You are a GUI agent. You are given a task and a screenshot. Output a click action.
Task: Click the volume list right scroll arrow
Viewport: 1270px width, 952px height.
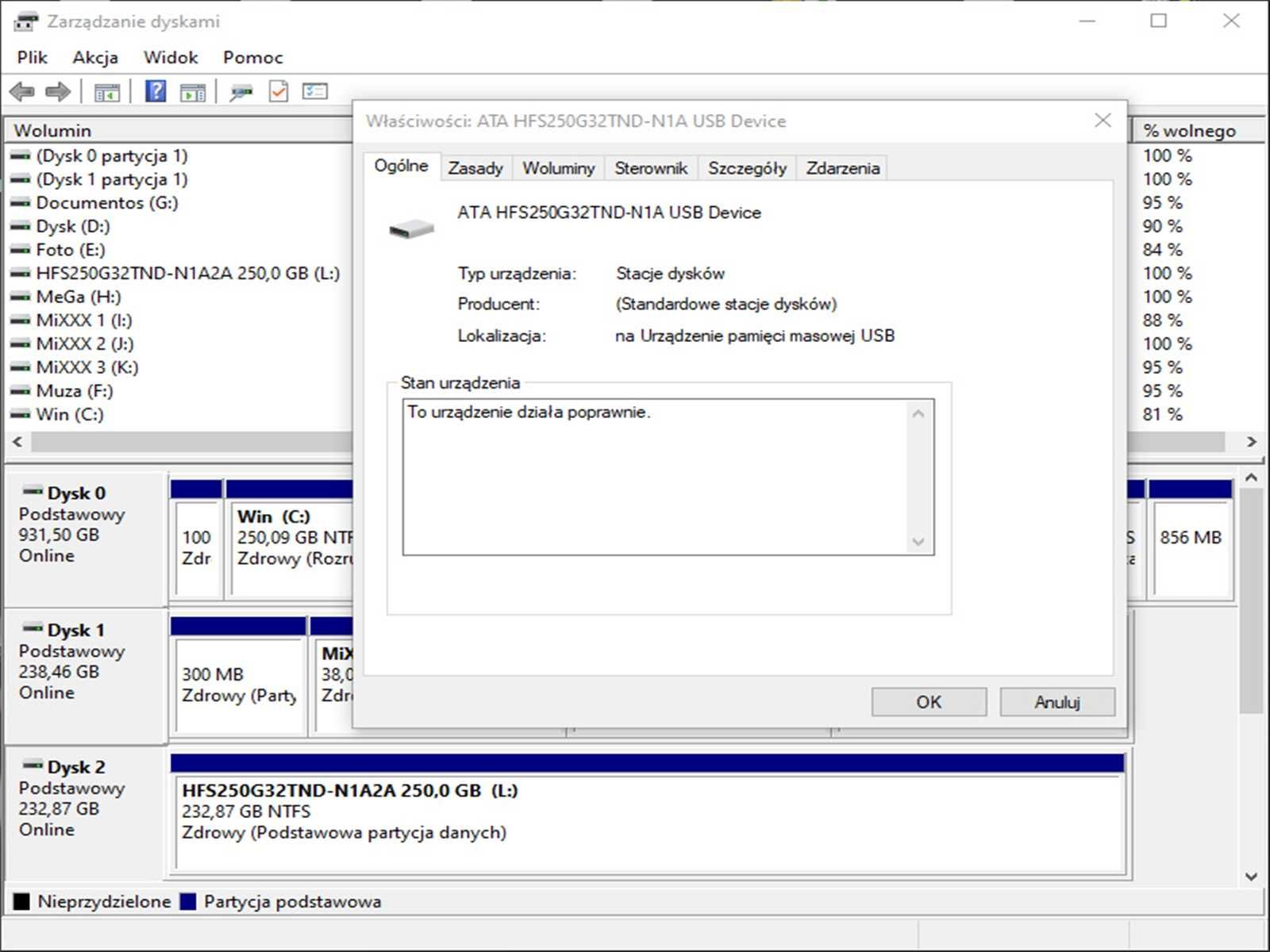(x=1252, y=442)
